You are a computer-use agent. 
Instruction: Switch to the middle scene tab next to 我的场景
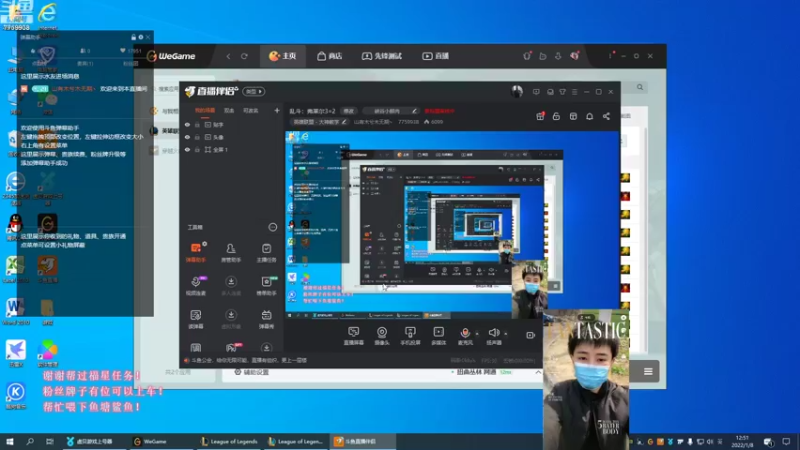(x=229, y=110)
